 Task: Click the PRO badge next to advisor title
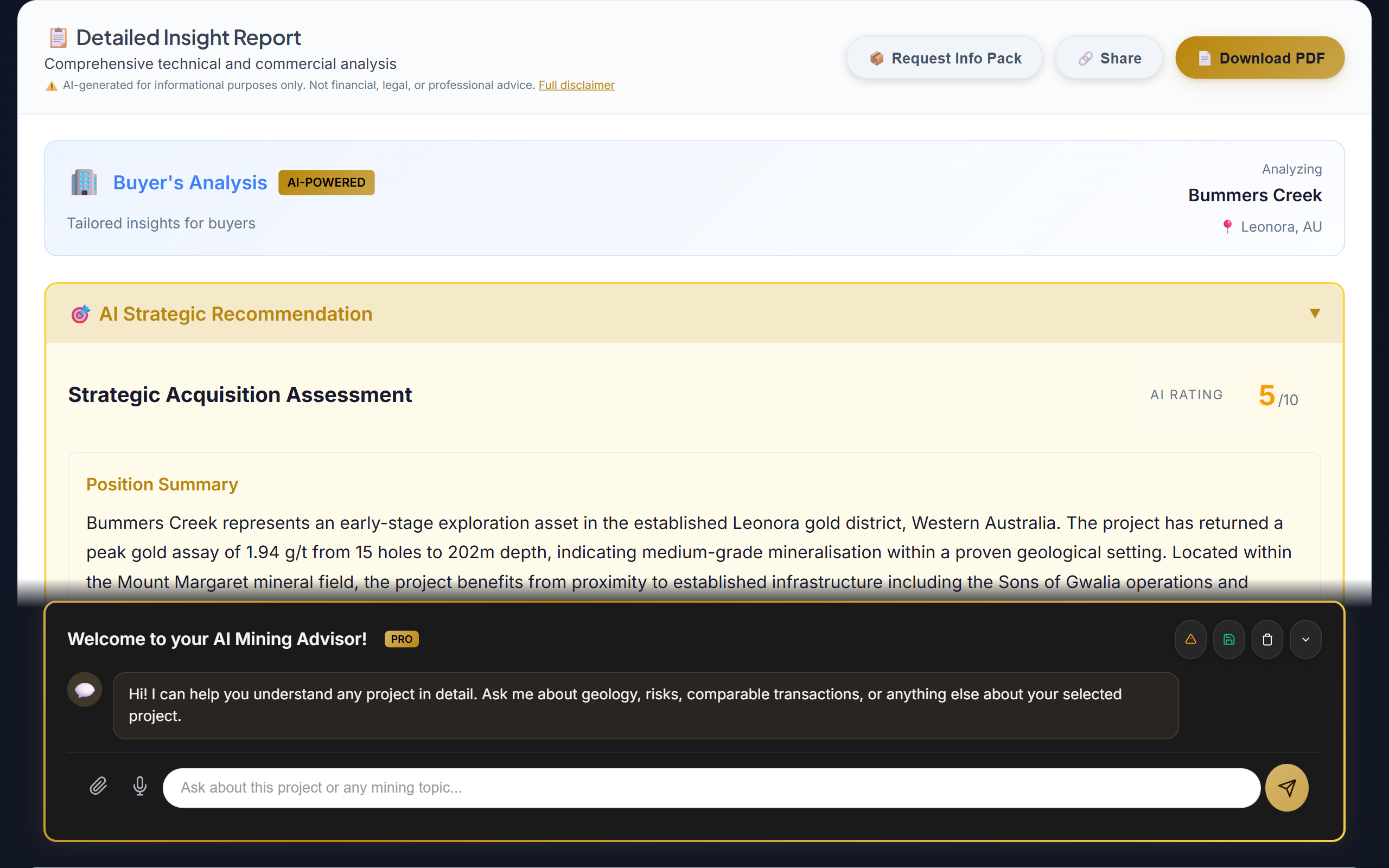pos(401,639)
